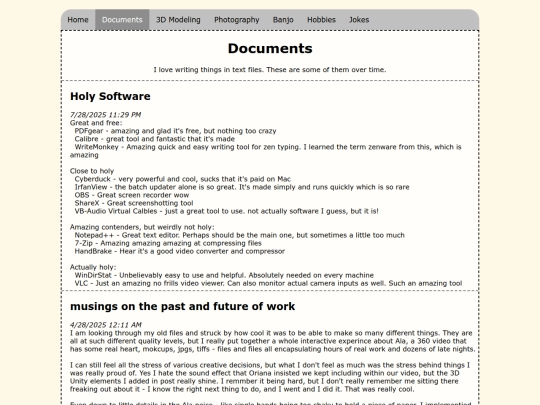Click the Holy Software heading
Image resolution: width=540 pixels, height=405 pixels.
click(110, 96)
